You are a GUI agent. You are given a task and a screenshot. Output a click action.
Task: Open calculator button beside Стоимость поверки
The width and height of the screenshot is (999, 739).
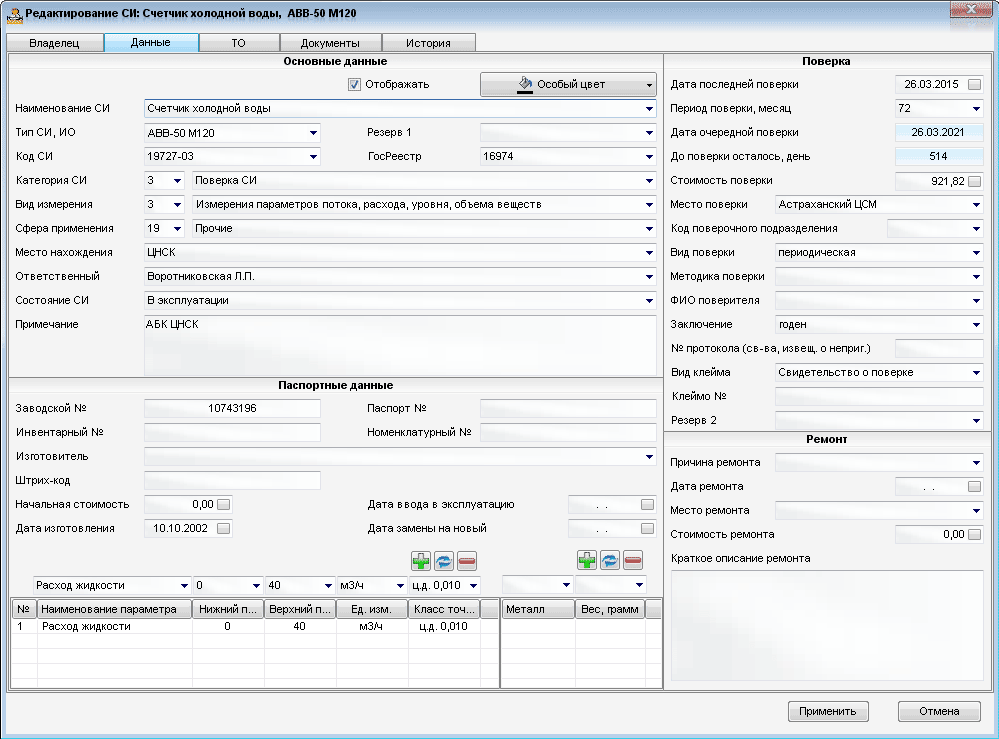pos(975,181)
